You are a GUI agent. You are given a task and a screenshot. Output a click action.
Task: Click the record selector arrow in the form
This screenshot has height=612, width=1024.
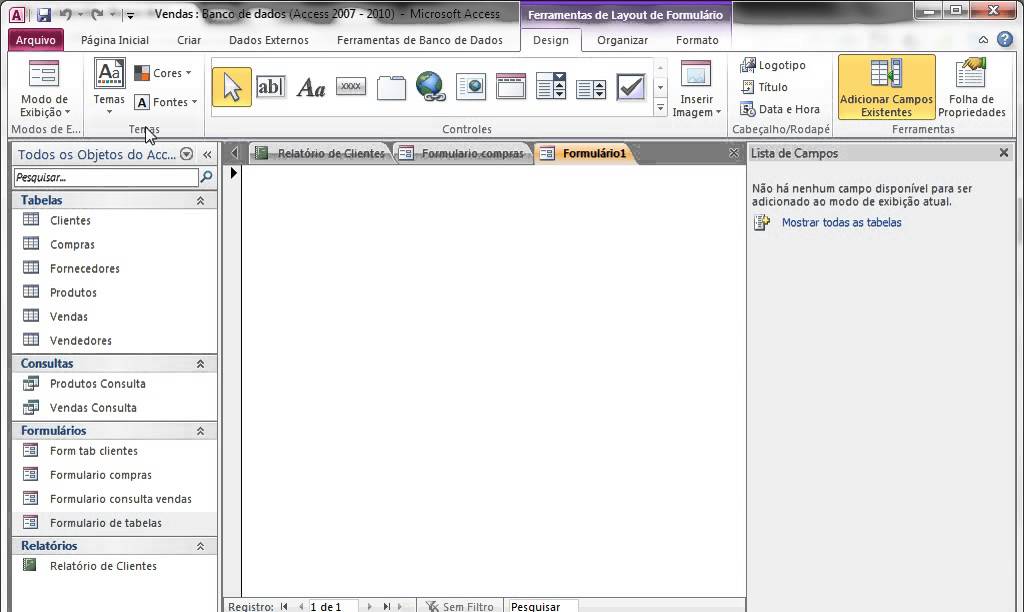[233, 173]
